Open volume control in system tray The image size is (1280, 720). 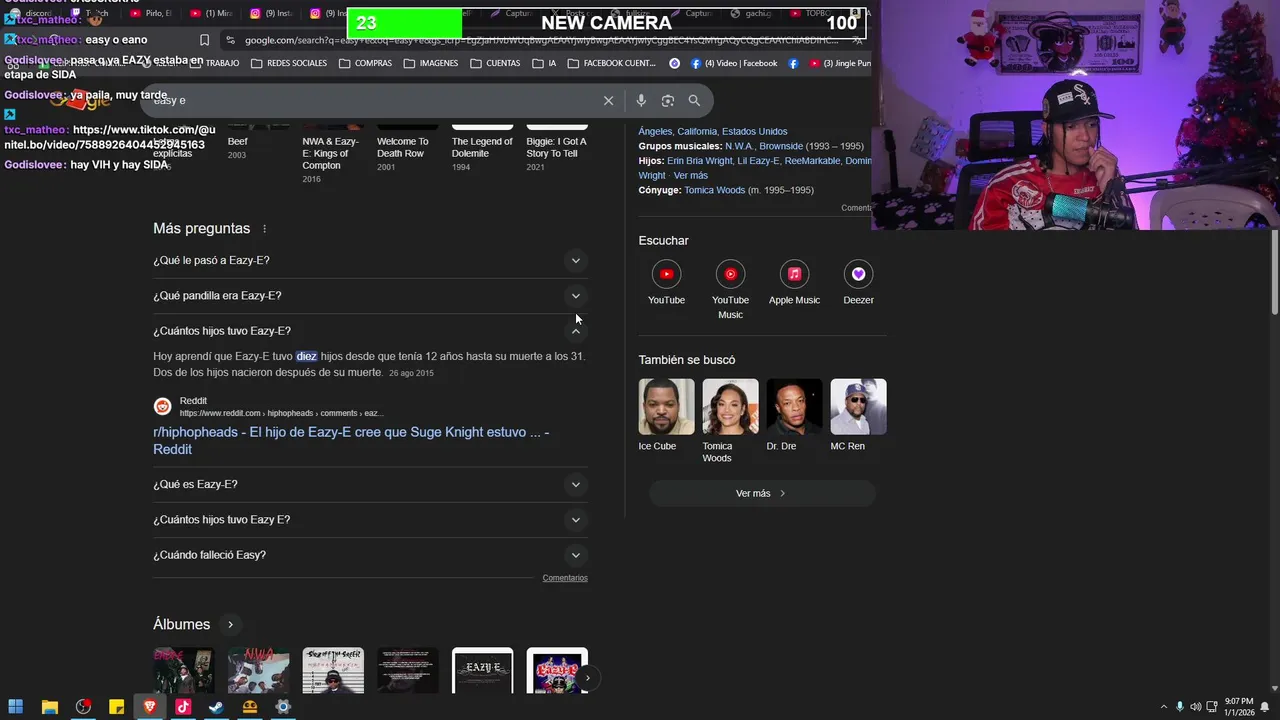tap(1195, 707)
